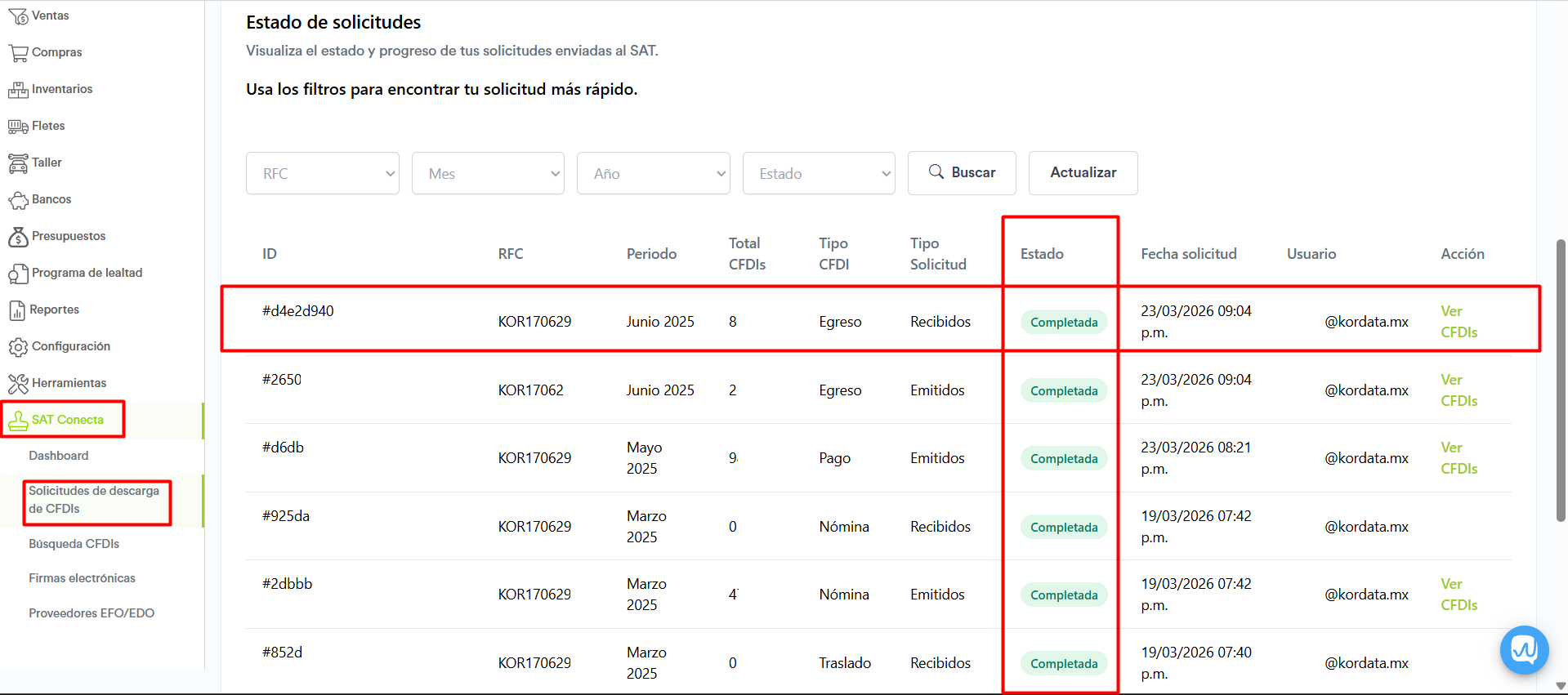Image resolution: width=1568 pixels, height=695 pixels.
Task: Click the Configuración gear icon
Action: (x=18, y=347)
